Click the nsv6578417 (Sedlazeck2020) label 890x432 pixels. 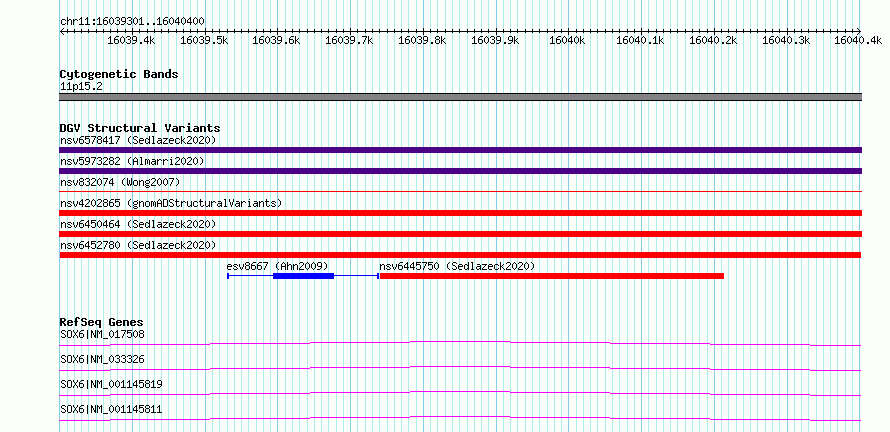[x=138, y=140]
